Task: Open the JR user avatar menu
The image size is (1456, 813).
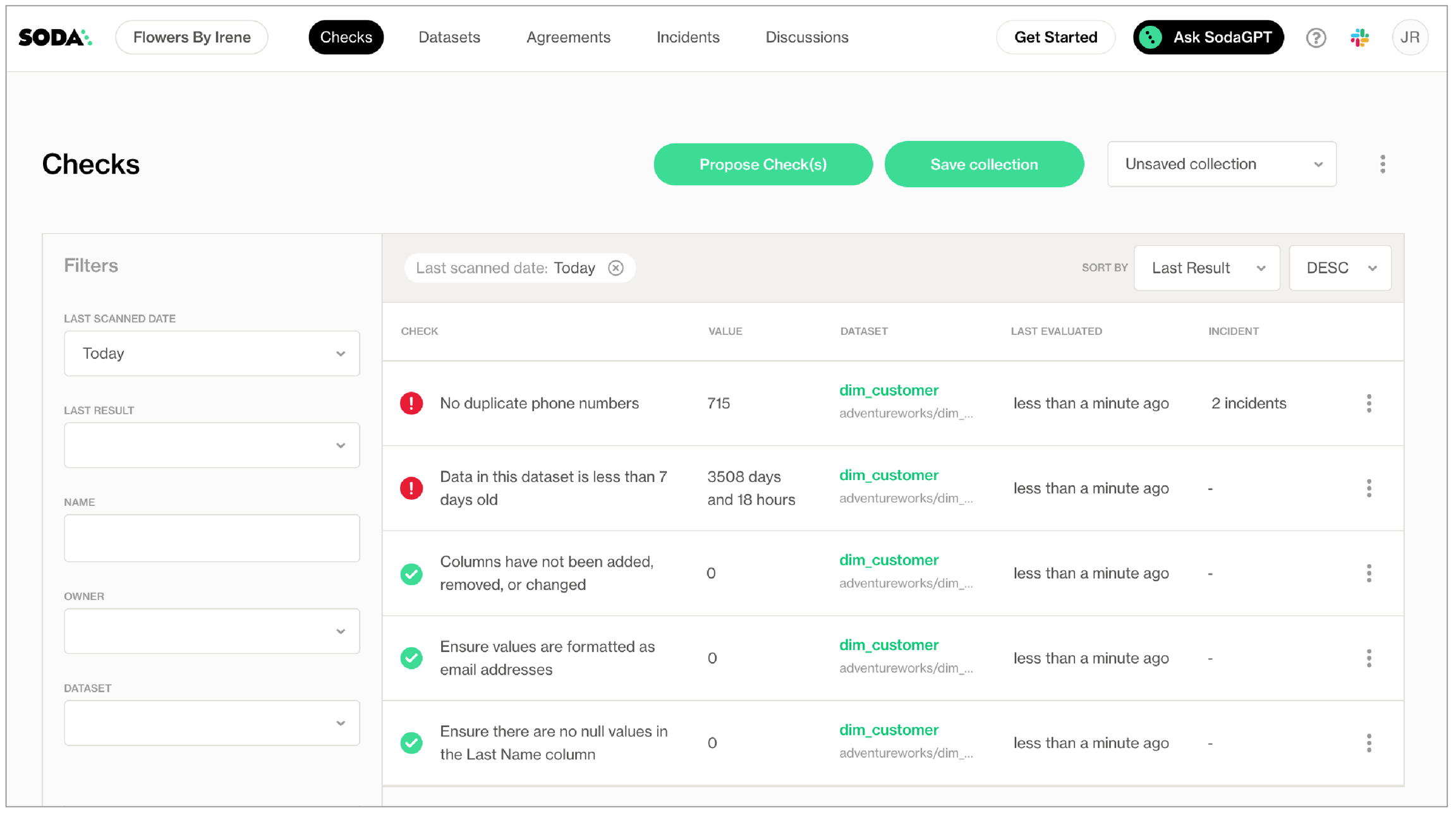Action: coord(1409,38)
